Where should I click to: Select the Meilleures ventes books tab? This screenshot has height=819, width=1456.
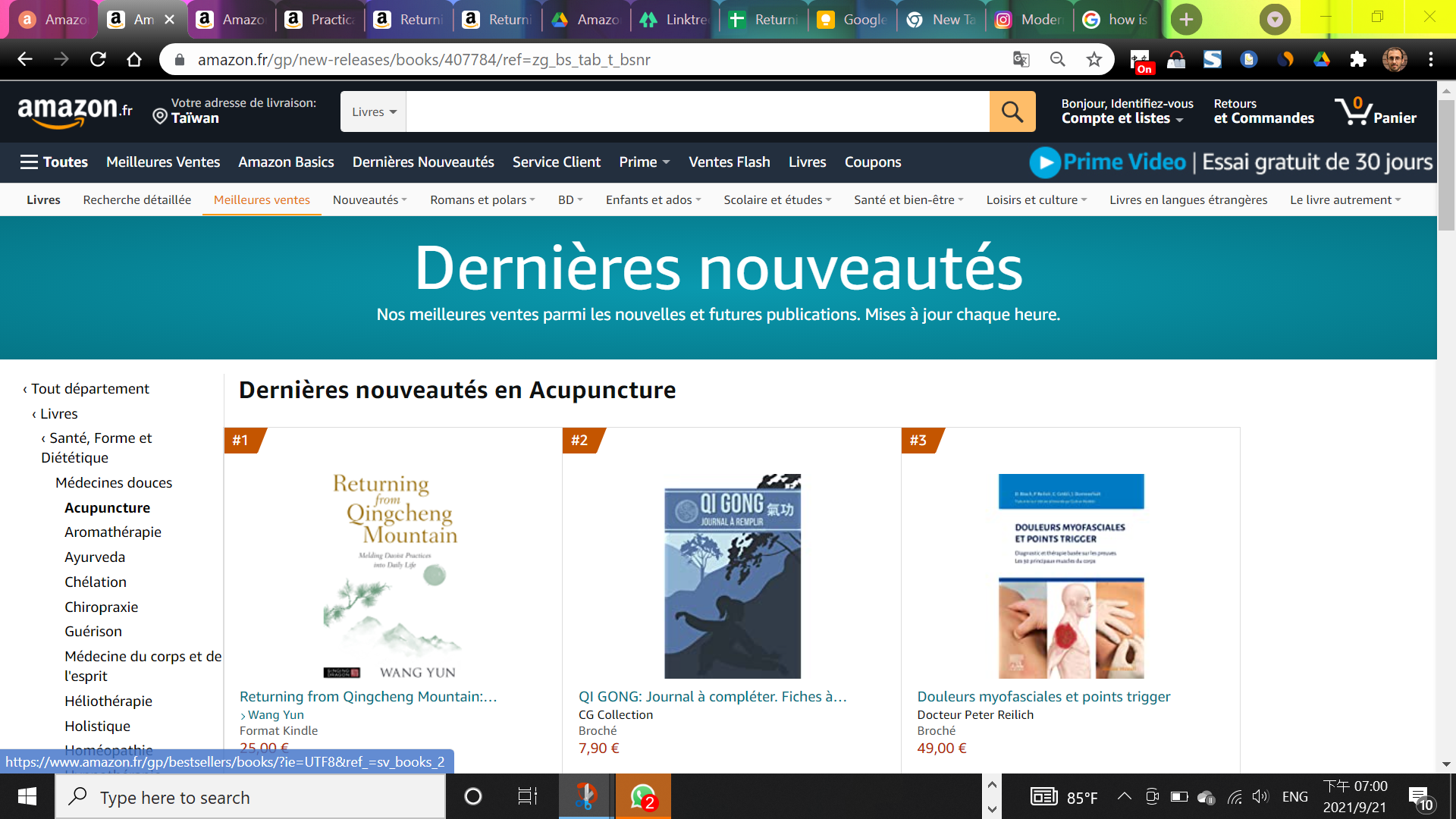262,199
